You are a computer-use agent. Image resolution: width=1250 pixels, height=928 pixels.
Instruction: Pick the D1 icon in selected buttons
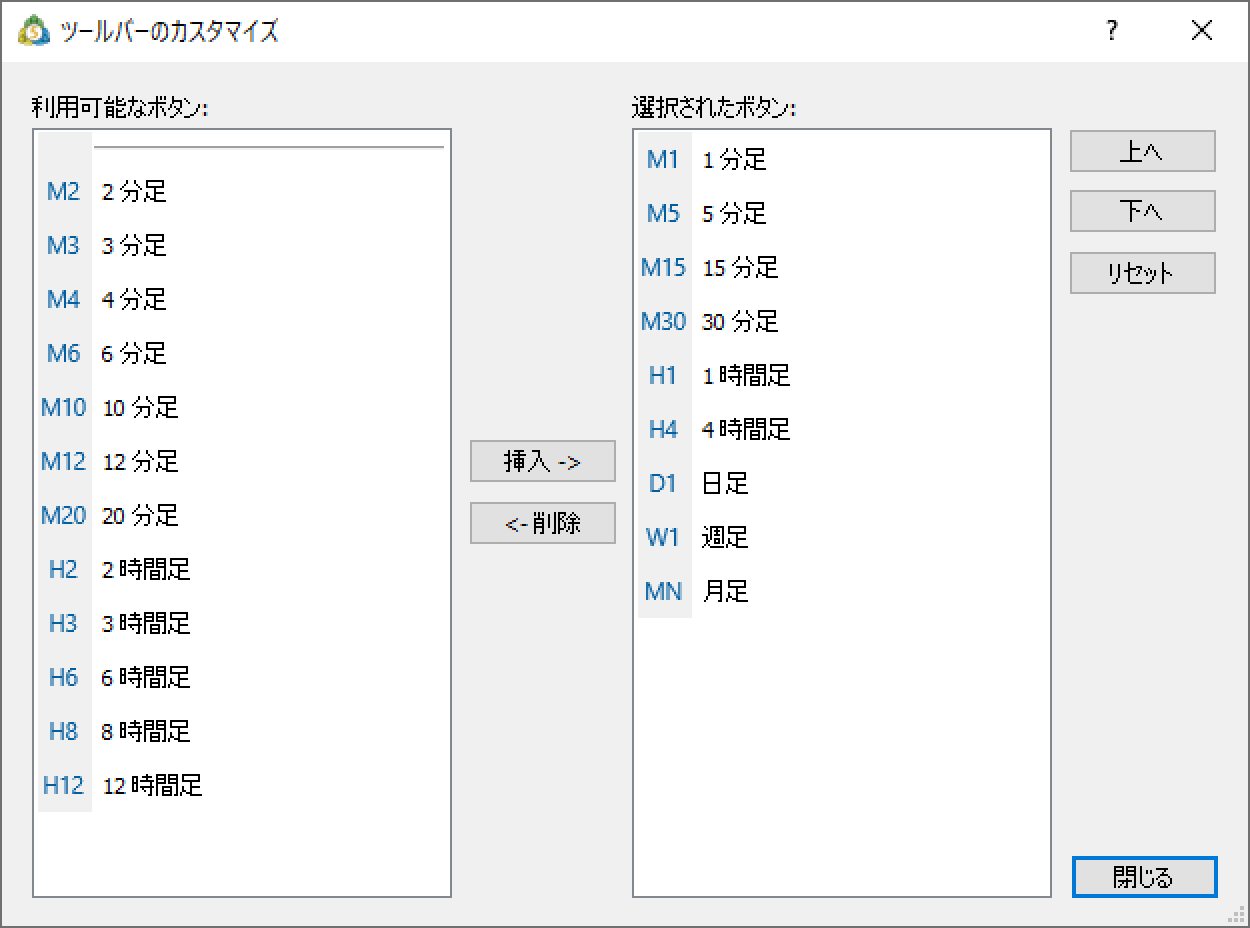663,483
